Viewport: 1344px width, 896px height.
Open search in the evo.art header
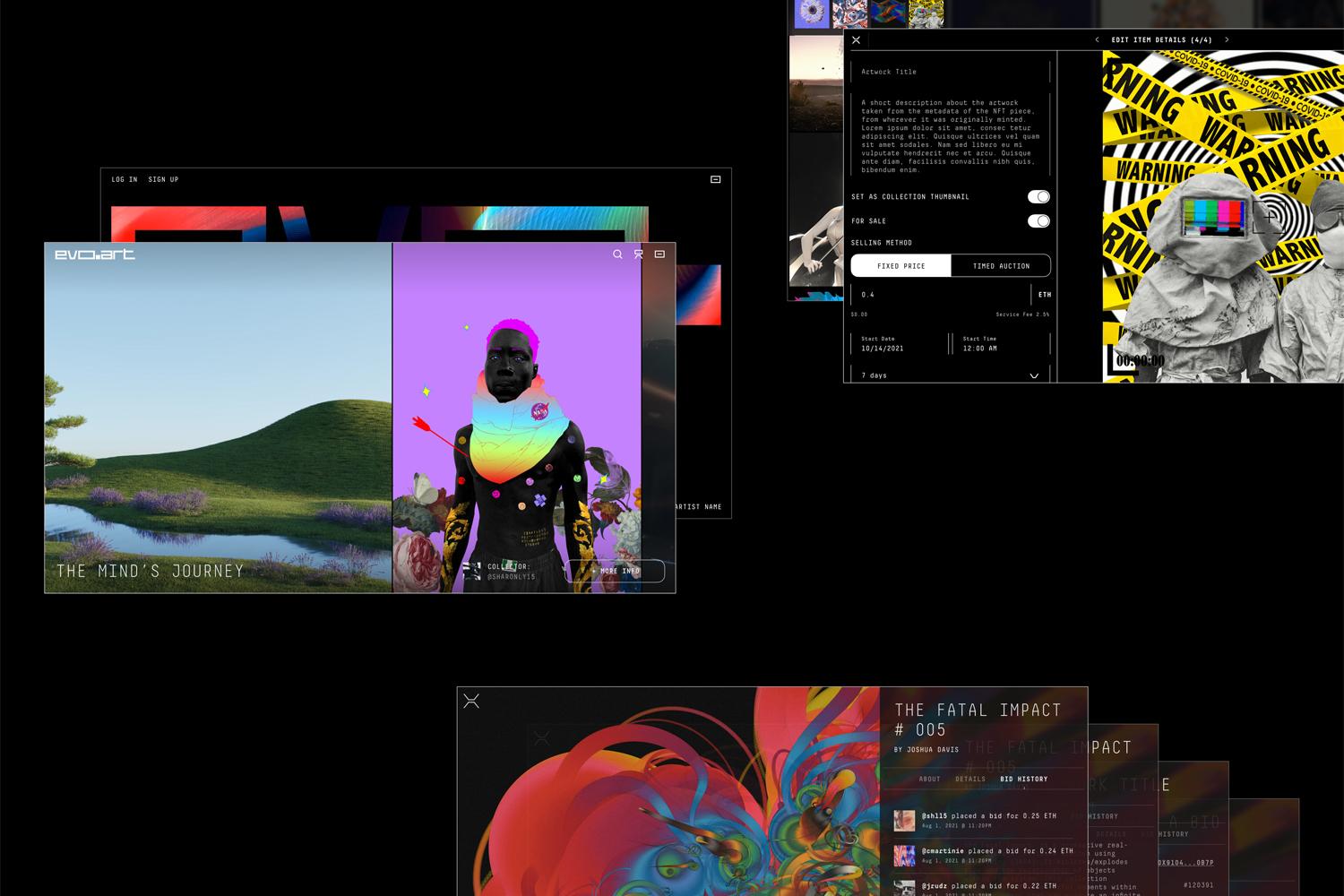click(617, 254)
